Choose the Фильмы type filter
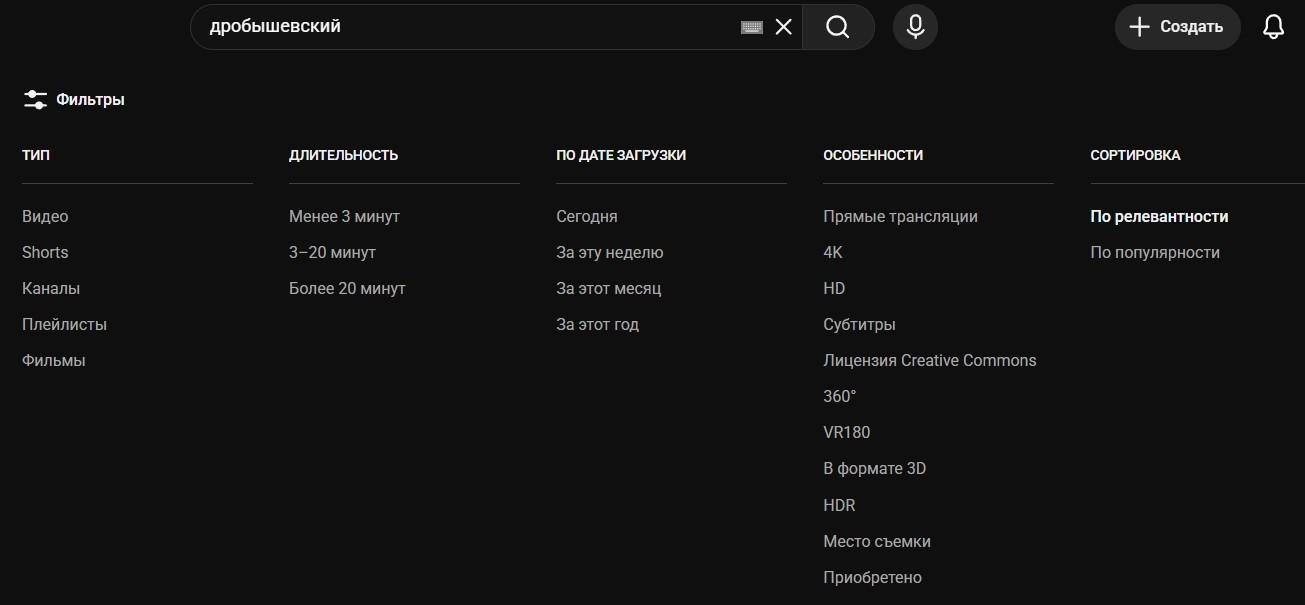Viewport: 1305px width, 605px height. tap(54, 360)
